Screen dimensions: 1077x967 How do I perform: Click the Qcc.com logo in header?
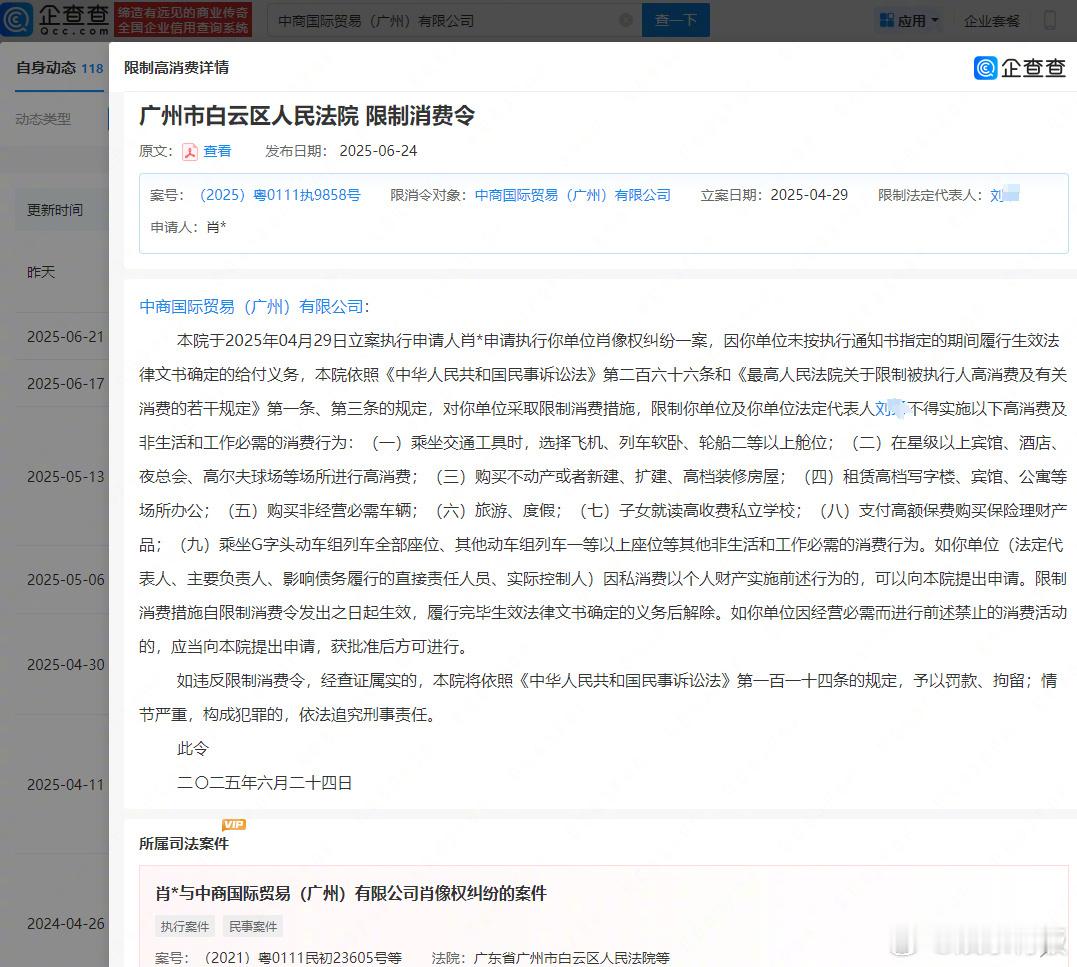click(55, 19)
